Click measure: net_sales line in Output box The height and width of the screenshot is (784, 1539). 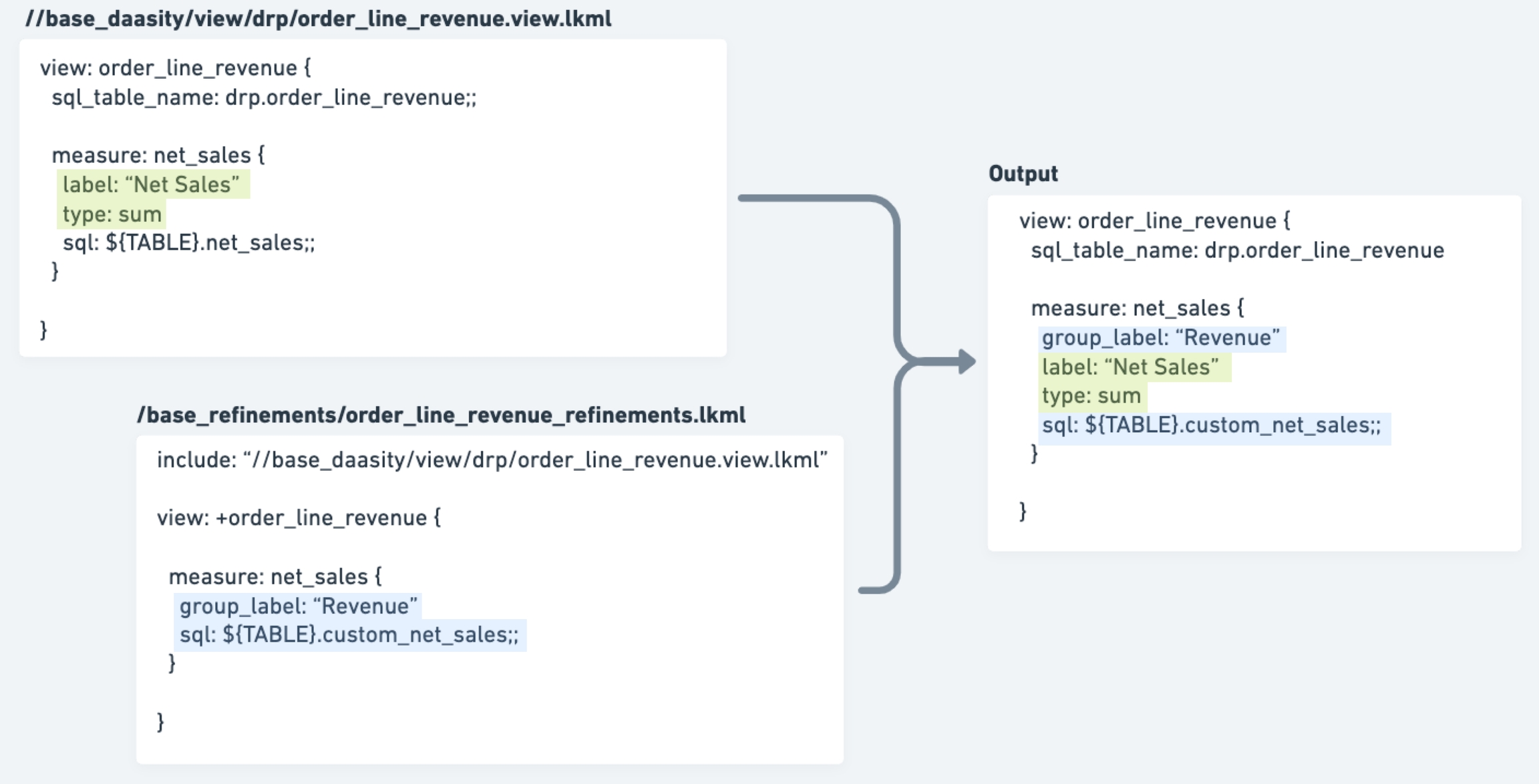coord(1137,309)
